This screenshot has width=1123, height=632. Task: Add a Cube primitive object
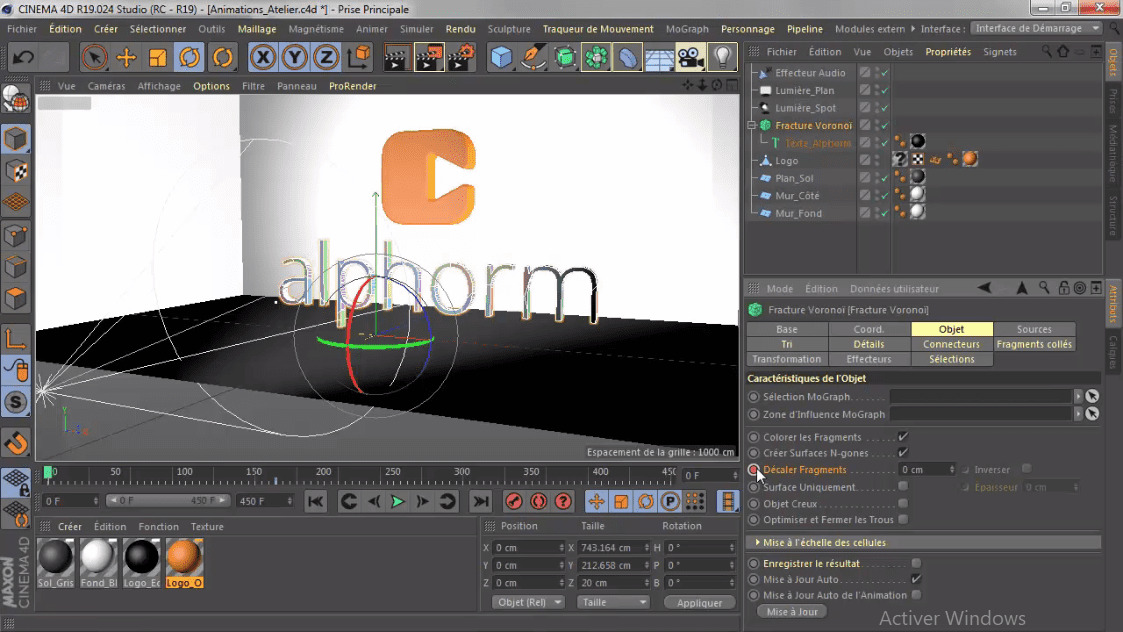[x=501, y=57]
